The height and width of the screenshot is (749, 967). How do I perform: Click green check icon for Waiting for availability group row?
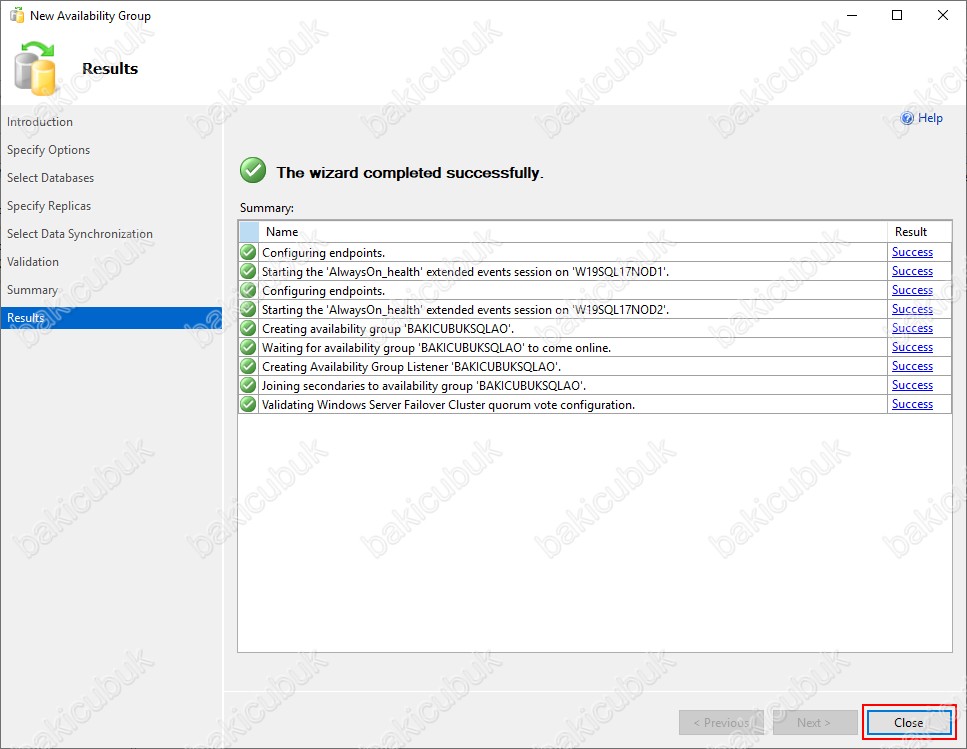248,348
